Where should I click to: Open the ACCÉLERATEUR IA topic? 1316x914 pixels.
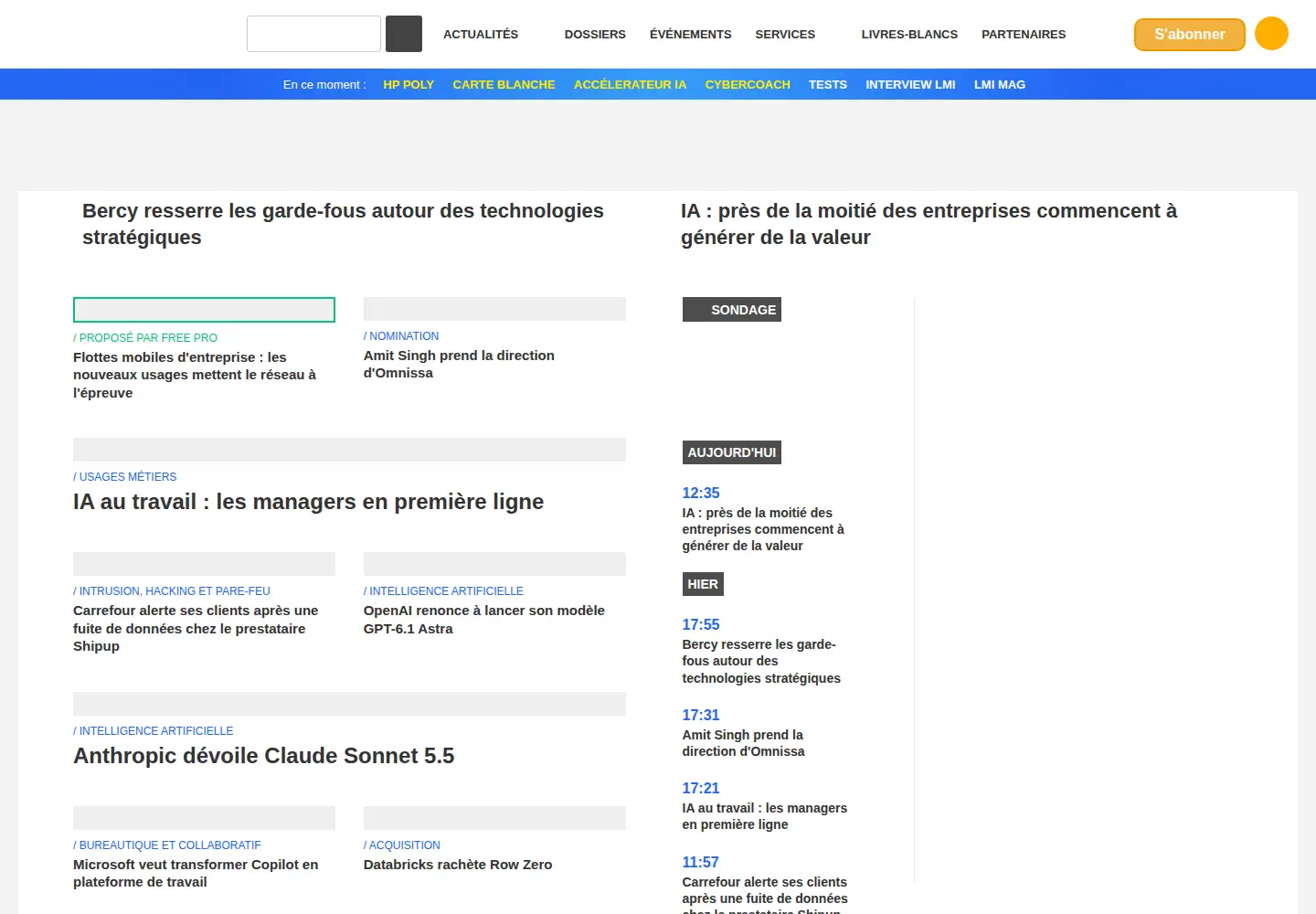(x=630, y=84)
